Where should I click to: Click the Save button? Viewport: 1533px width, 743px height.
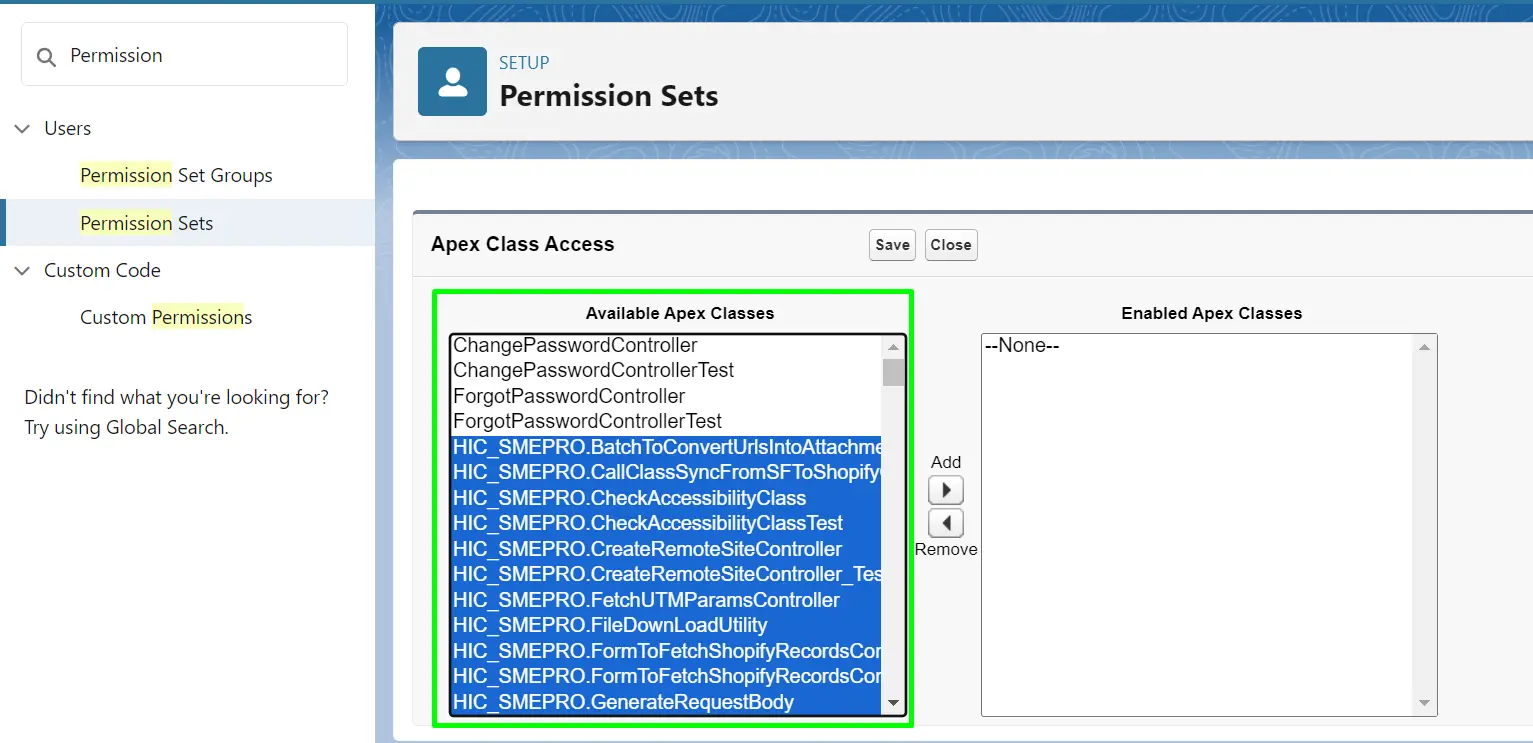coord(892,245)
